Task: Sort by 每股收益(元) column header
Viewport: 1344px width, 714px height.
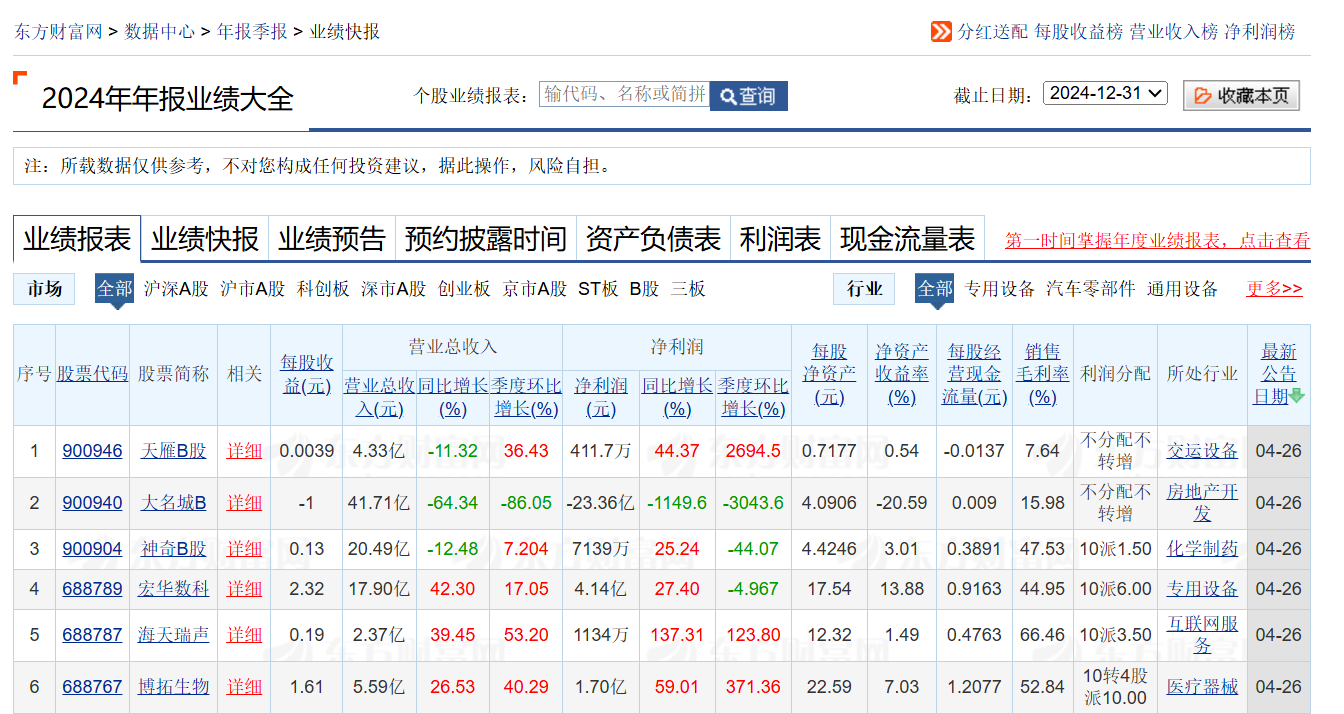Action: click(306, 374)
